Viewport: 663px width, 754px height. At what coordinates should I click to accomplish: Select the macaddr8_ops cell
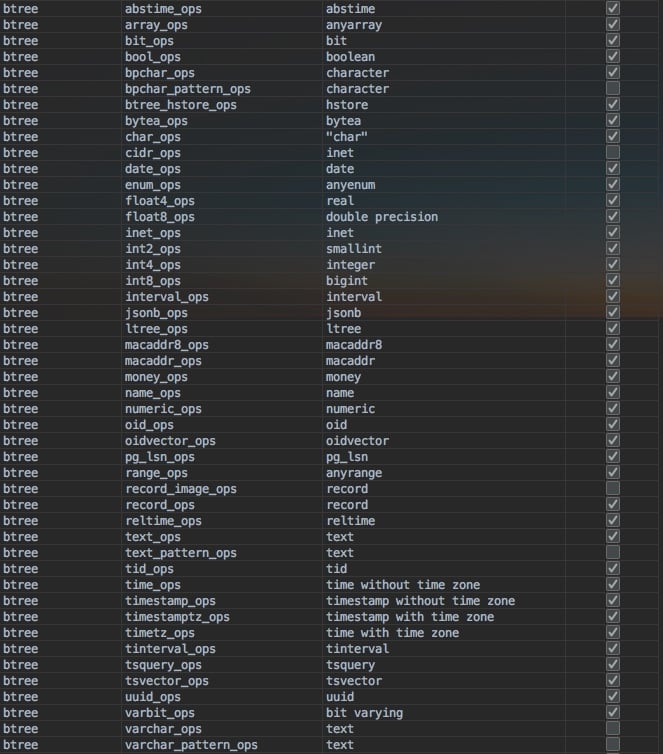167,345
